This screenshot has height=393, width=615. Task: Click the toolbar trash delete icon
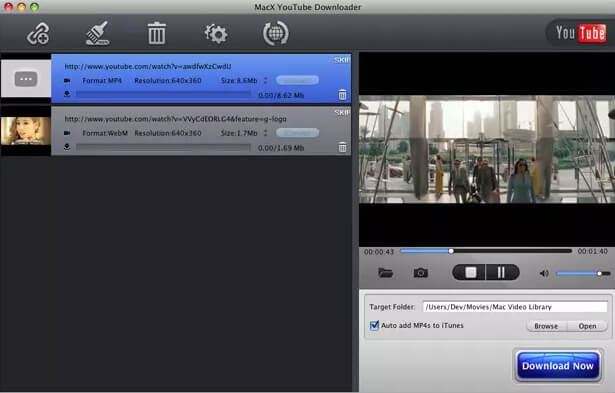pyautogui.click(x=156, y=33)
